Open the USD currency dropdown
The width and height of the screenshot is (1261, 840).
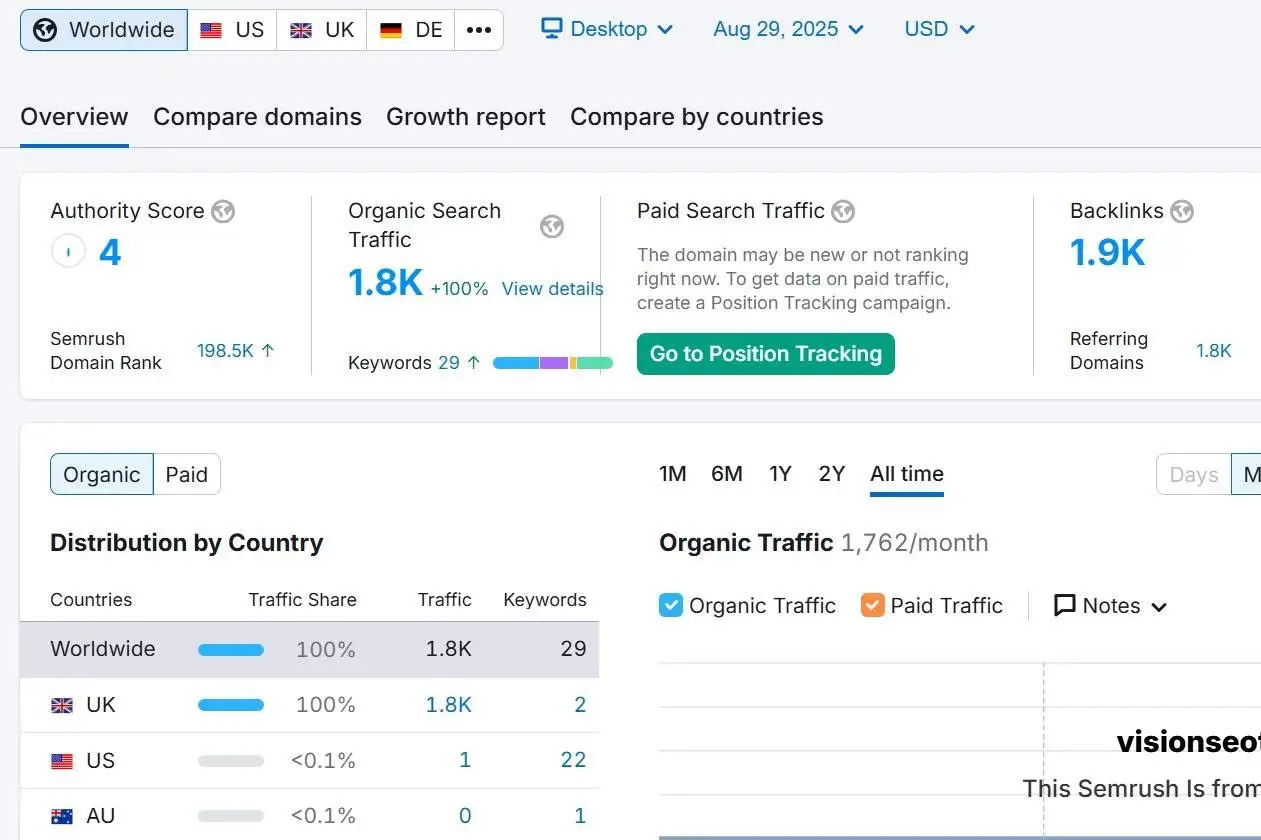click(938, 29)
